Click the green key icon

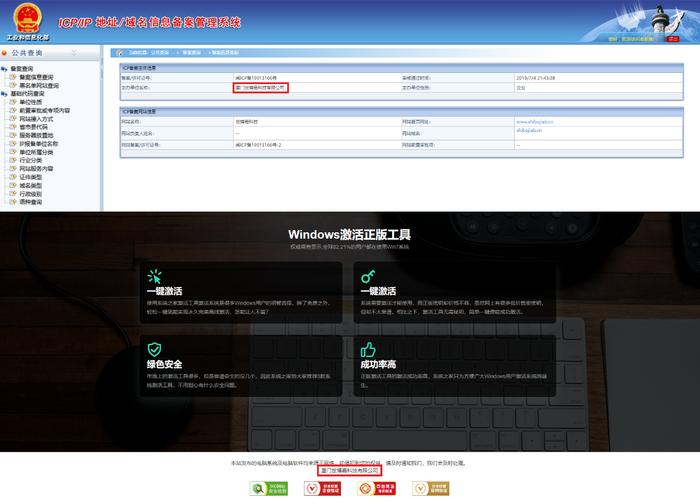[368, 277]
